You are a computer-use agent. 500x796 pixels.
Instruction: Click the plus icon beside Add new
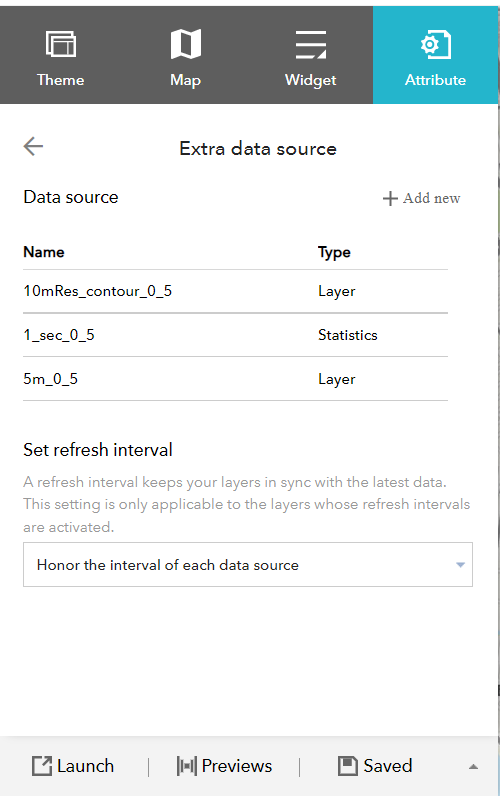[x=390, y=198]
